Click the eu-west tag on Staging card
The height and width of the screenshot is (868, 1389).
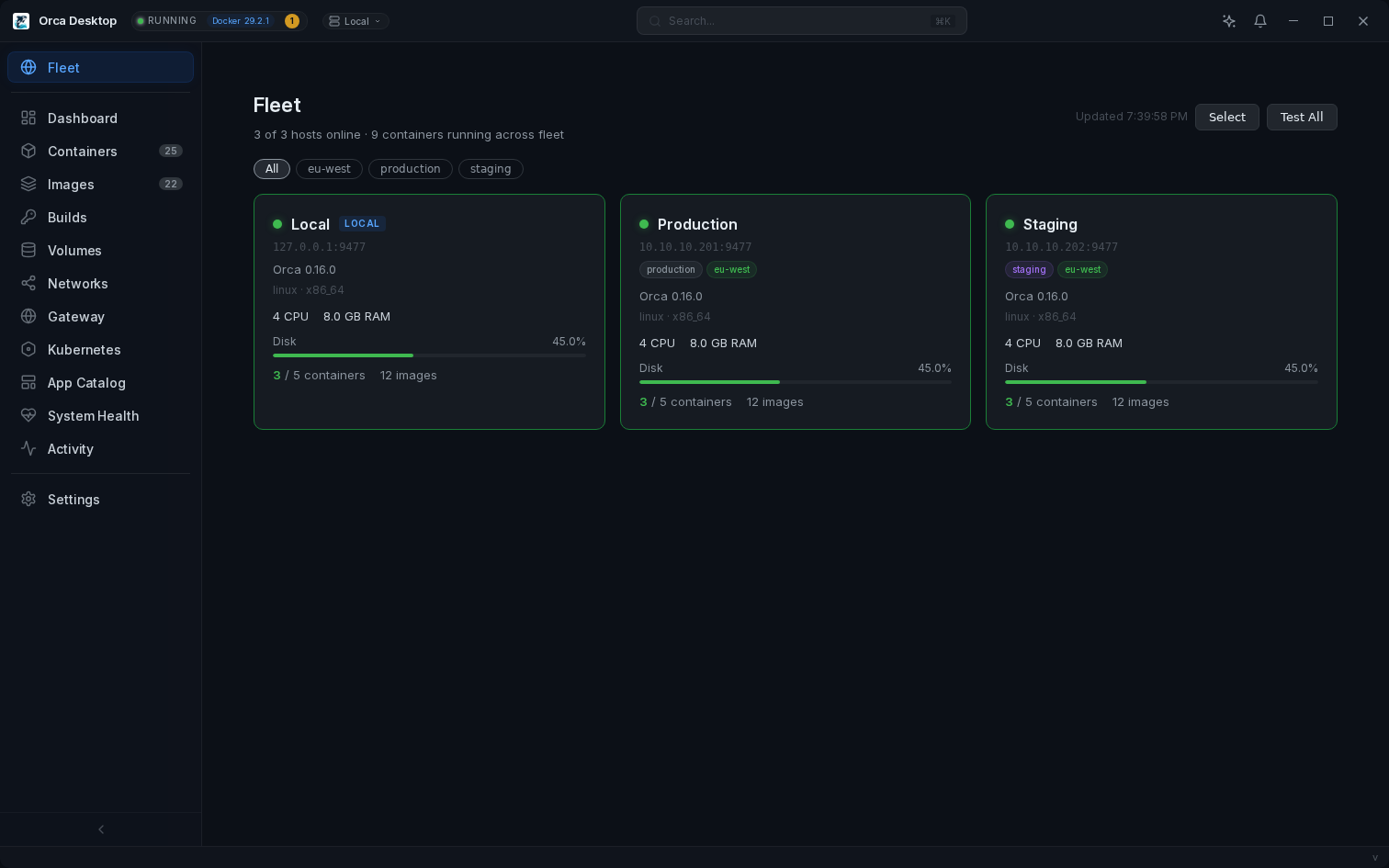1083,270
